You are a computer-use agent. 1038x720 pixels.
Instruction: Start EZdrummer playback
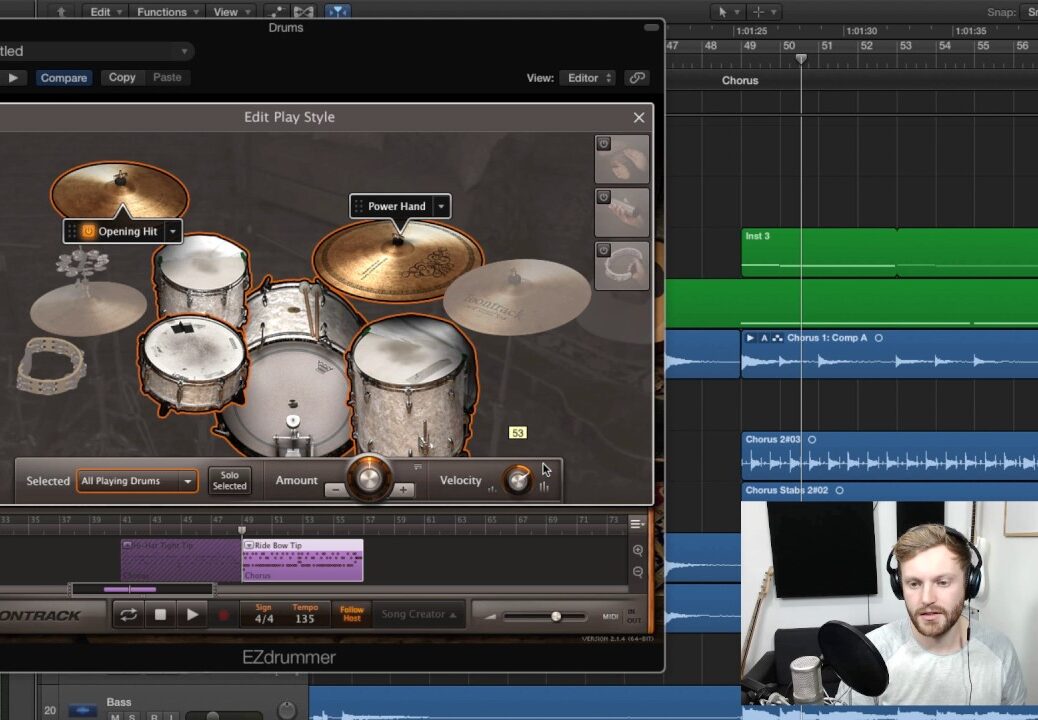[193, 615]
